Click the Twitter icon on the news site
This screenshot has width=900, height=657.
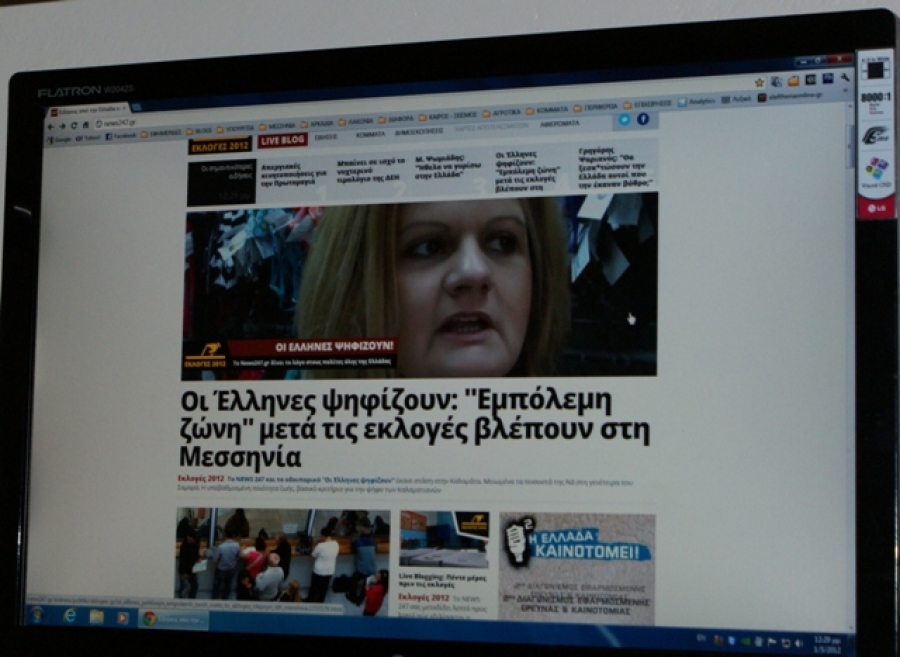coord(624,119)
